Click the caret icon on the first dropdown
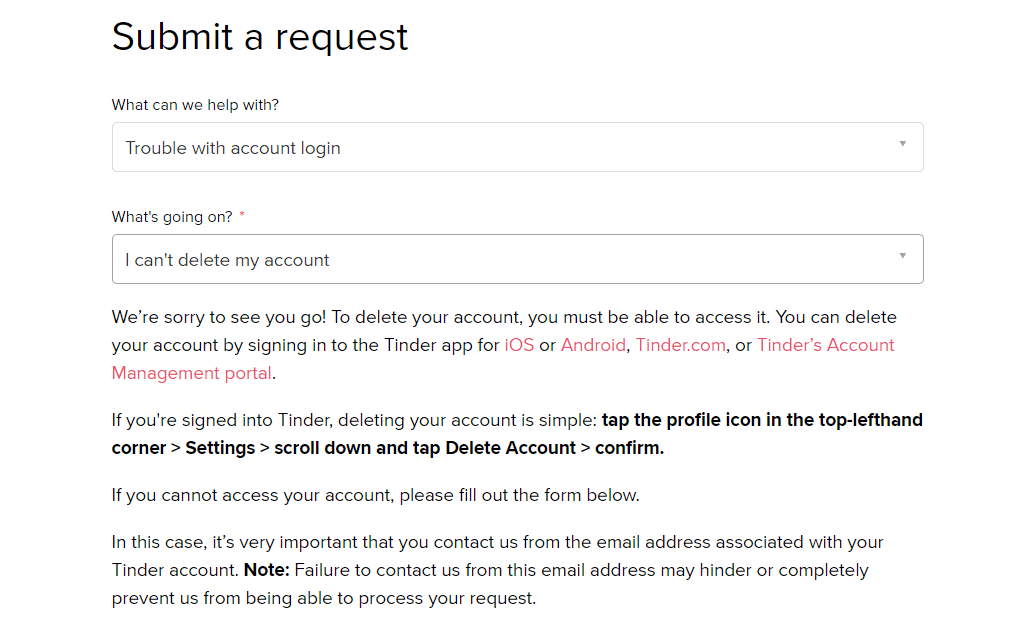1023x627 pixels. 903,147
